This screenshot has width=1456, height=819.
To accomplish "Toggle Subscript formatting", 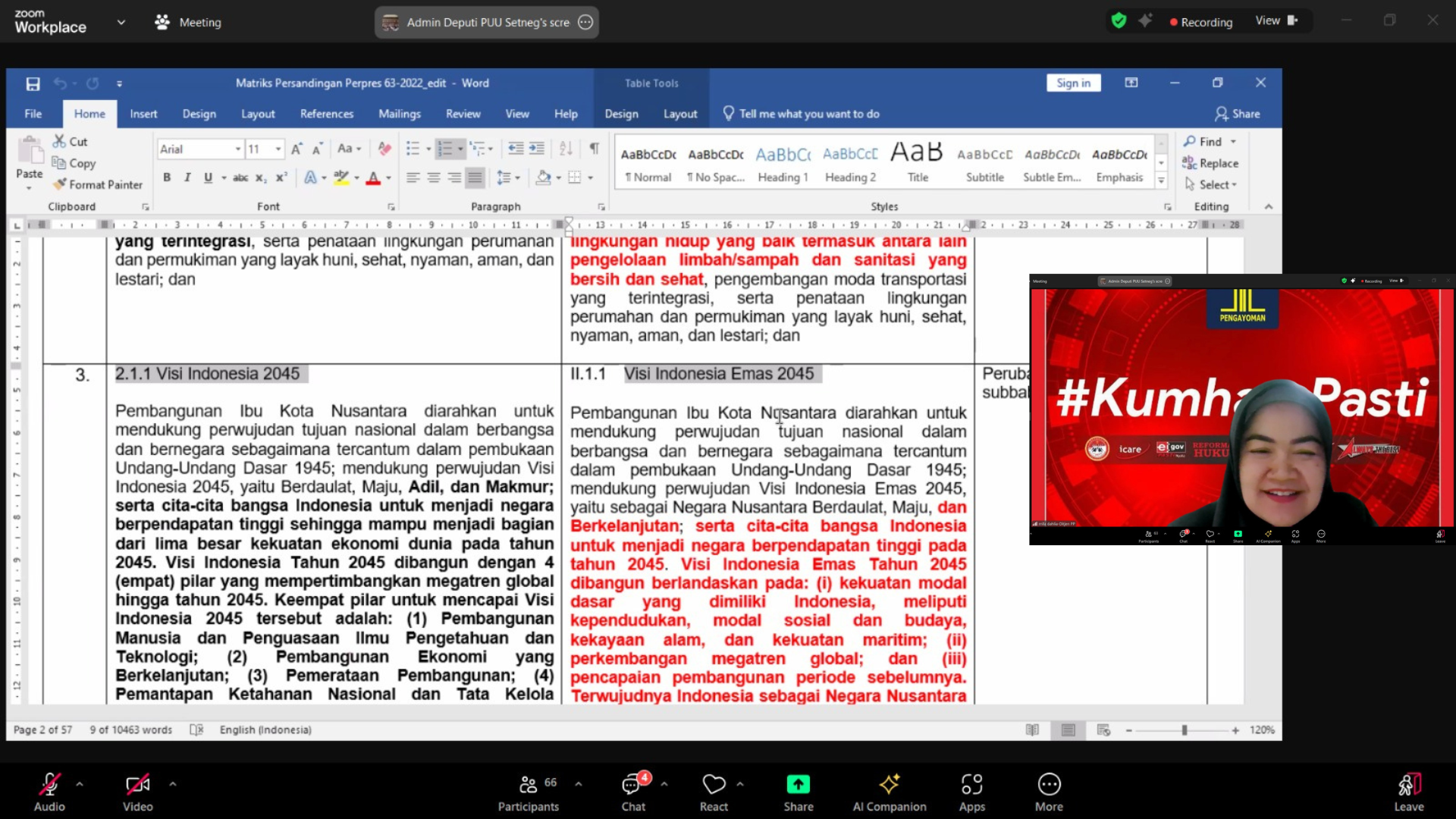I will (x=261, y=177).
